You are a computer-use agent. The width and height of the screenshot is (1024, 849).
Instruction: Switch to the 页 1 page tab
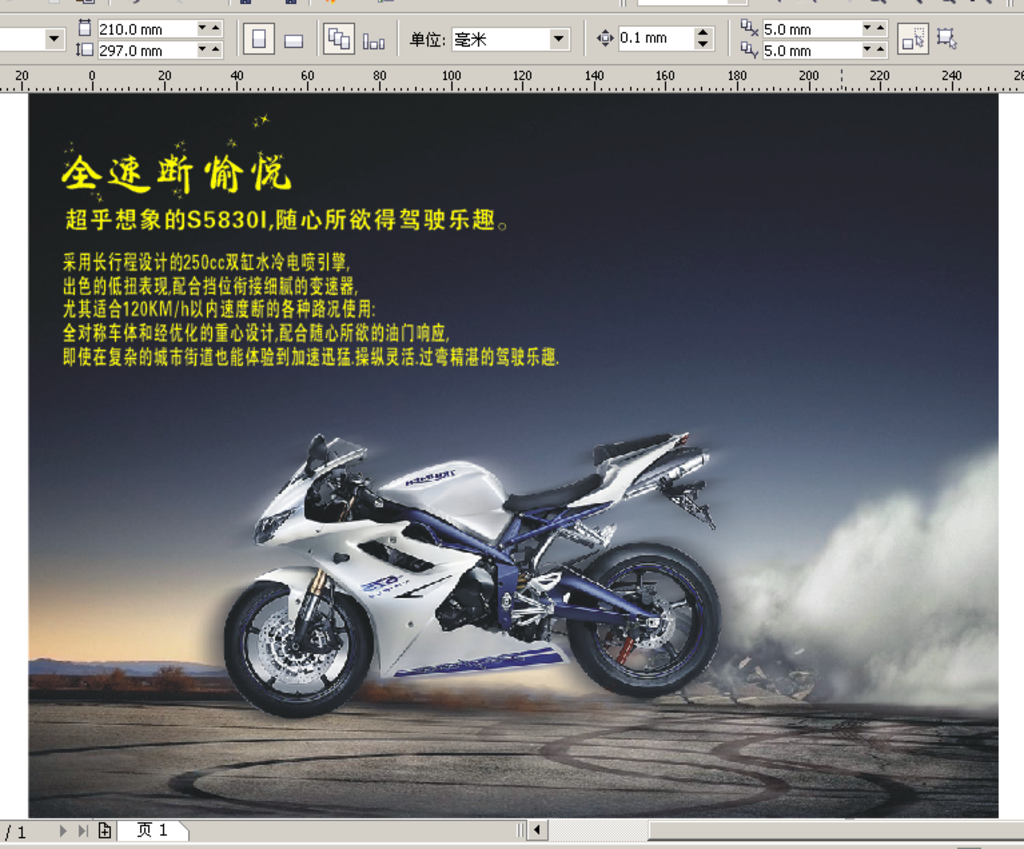pos(152,830)
